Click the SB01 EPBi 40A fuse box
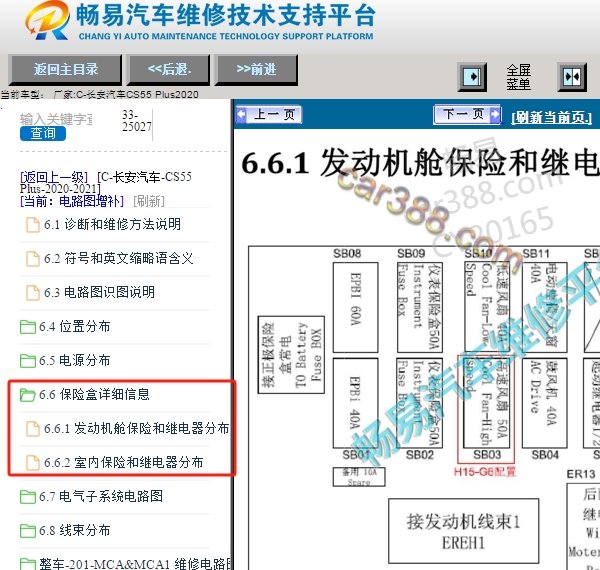The image size is (600, 570). pos(355,403)
